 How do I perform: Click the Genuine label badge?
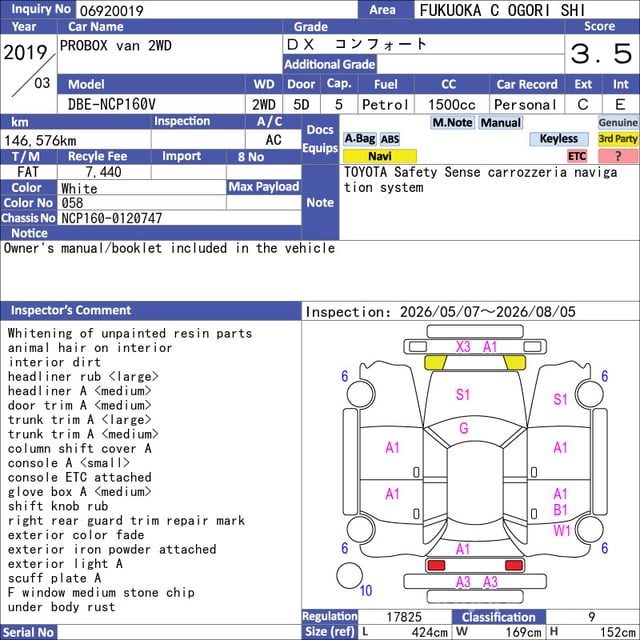click(x=618, y=122)
